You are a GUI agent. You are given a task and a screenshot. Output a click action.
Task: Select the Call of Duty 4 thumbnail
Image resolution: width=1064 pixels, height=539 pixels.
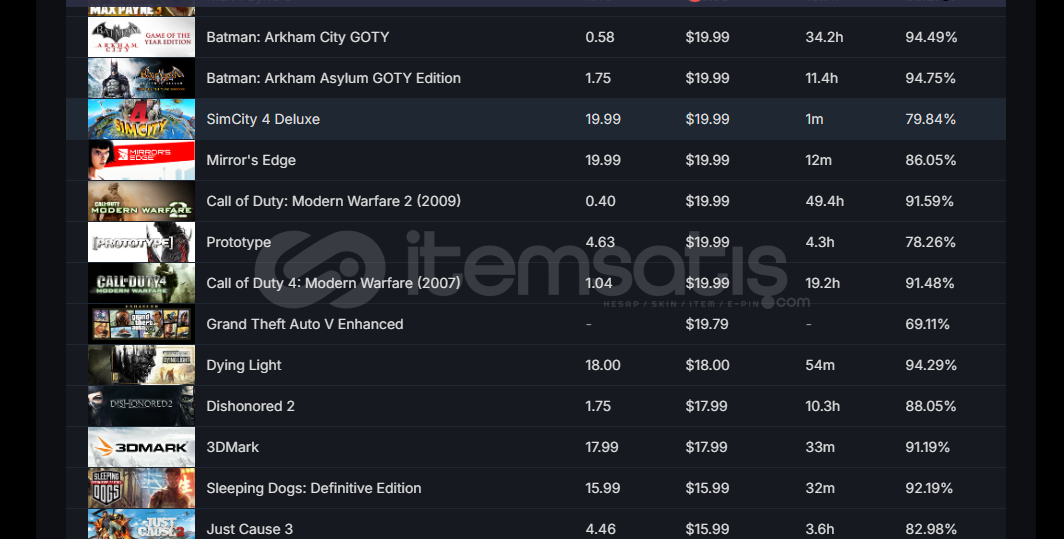click(x=141, y=283)
